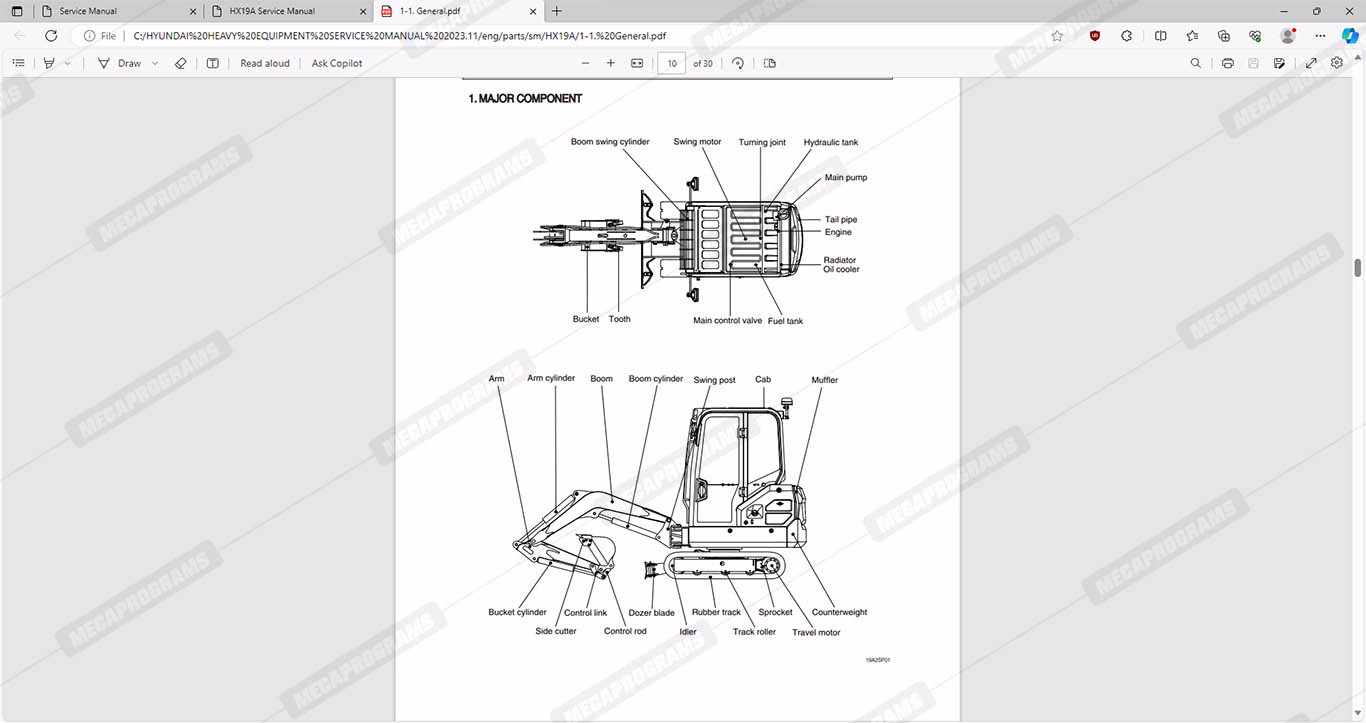Click the Read aloud button
The width and height of the screenshot is (1366, 723).
pos(265,63)
